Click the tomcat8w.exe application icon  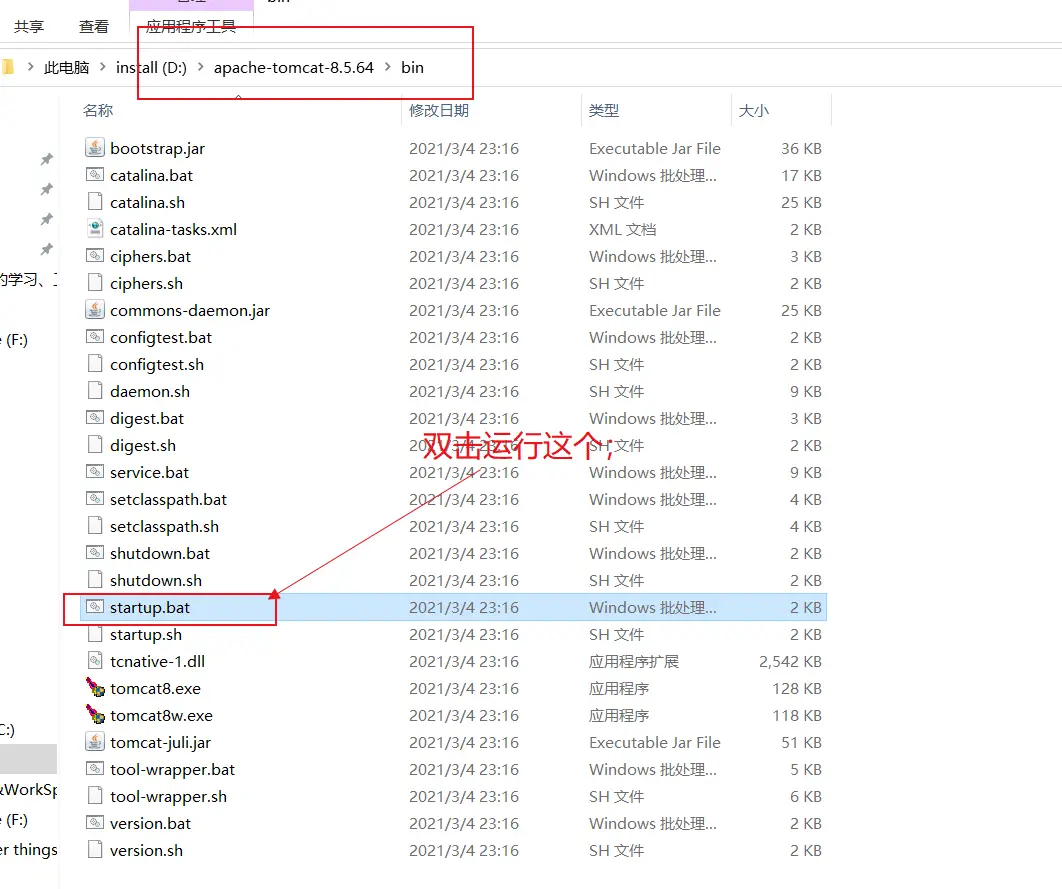pos(95,715)
